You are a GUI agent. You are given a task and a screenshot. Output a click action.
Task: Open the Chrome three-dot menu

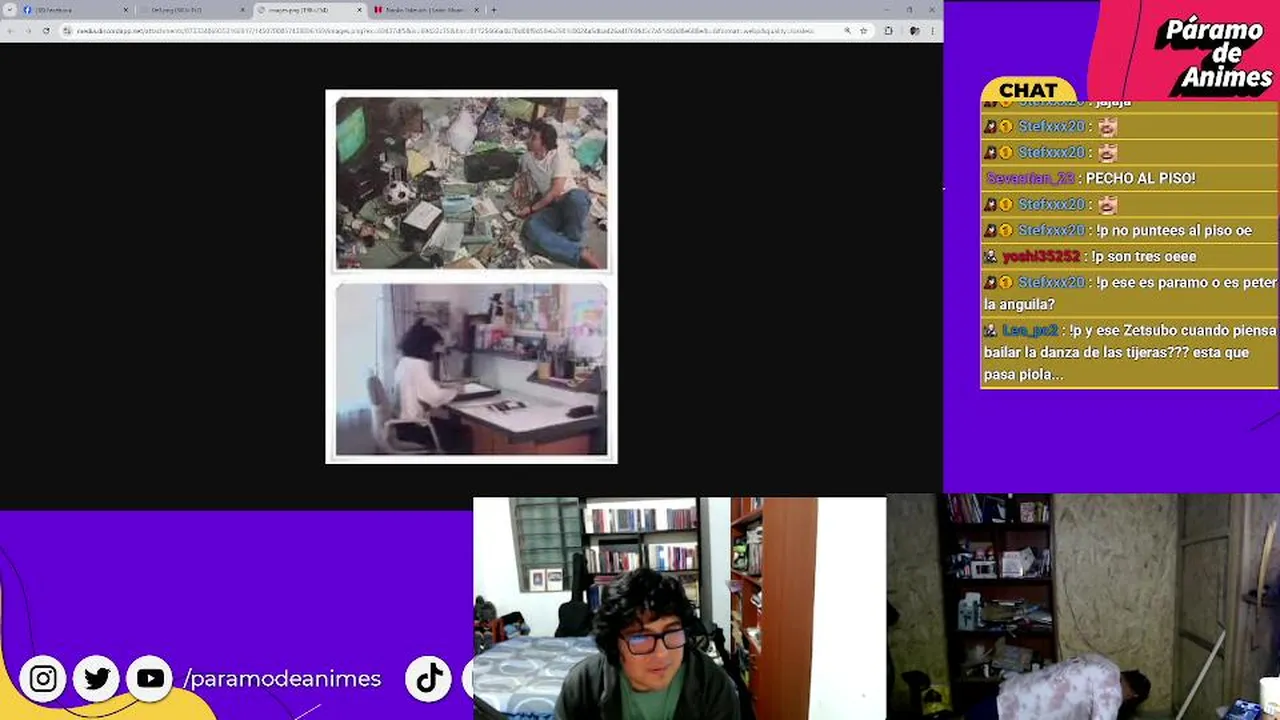click(932, 31)
